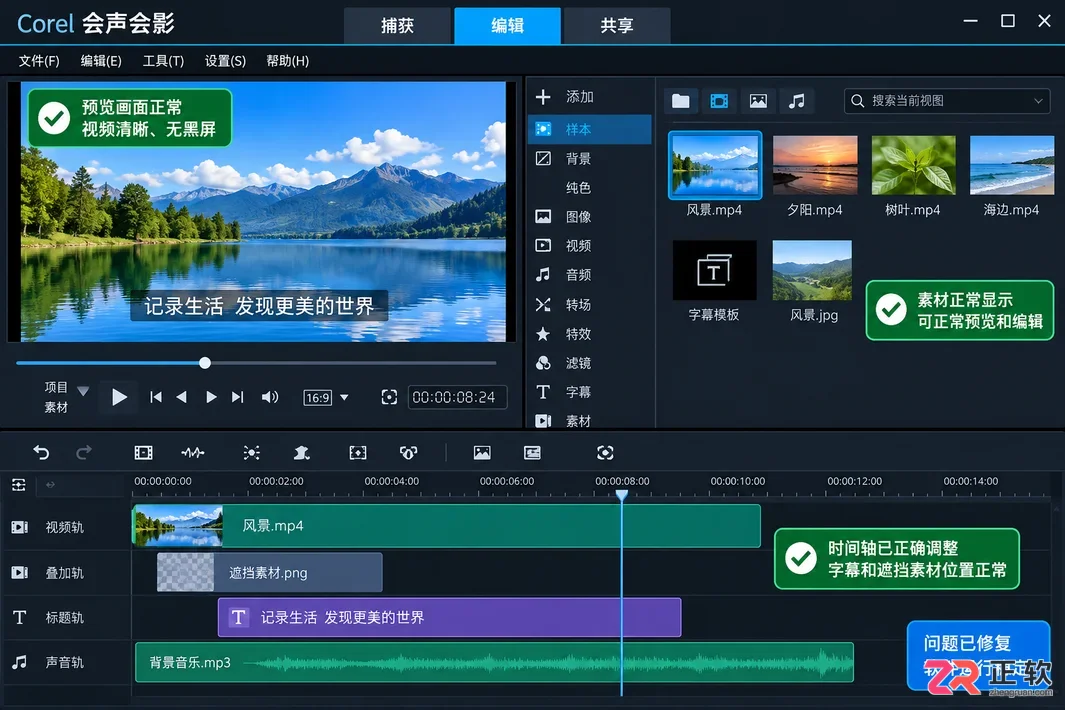The width and height of the screenshot is (1065, 710).
Task: Open the 设置(S) menu
Action: tap(225, 61)
